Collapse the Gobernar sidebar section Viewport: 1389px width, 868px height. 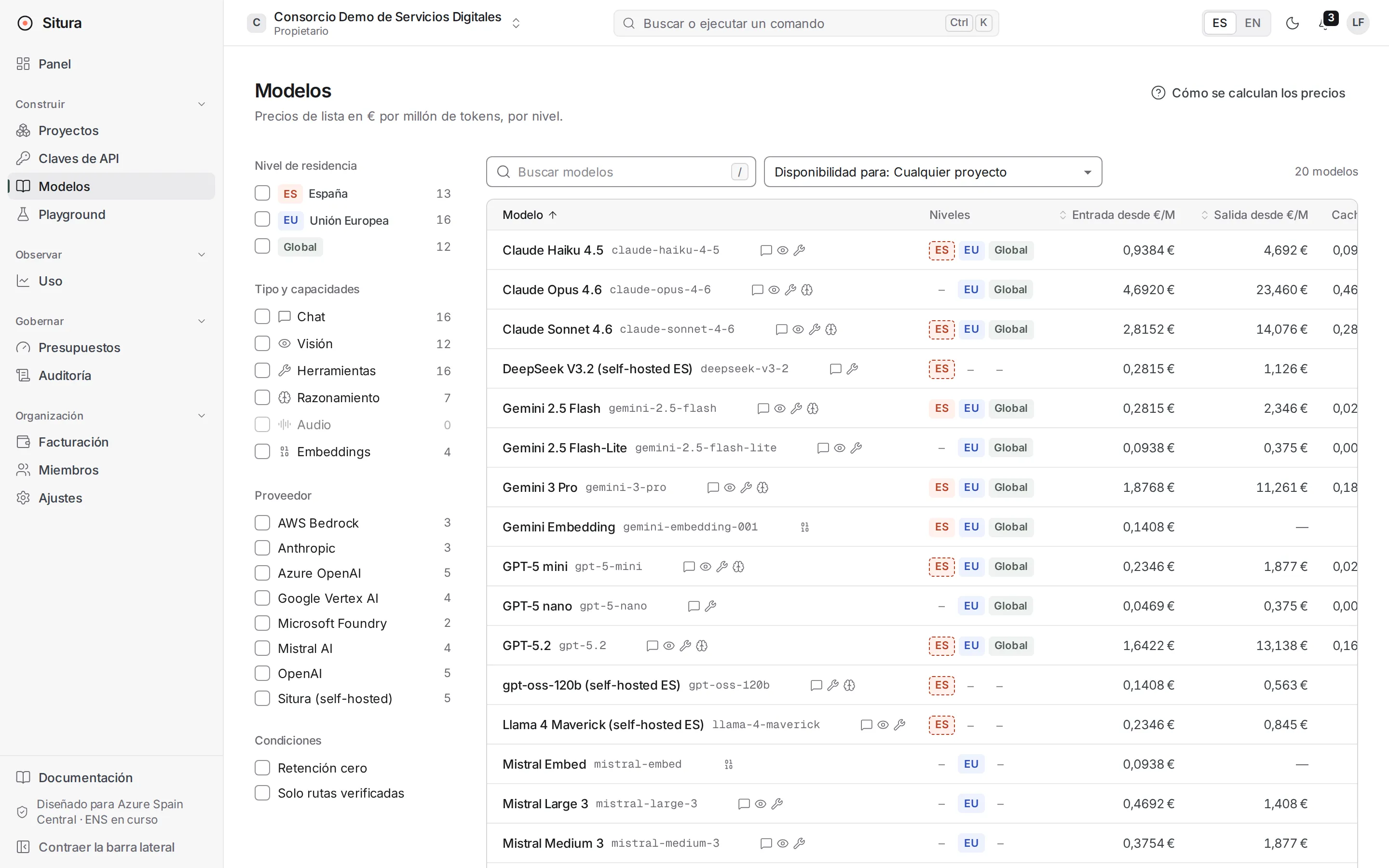202,321
